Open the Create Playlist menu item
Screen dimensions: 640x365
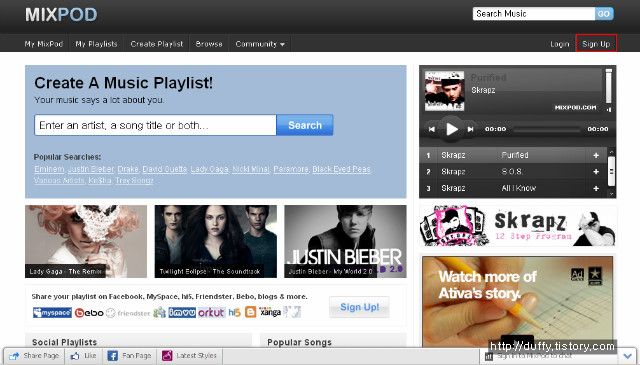pyautogui.click(x=157, y=44)
